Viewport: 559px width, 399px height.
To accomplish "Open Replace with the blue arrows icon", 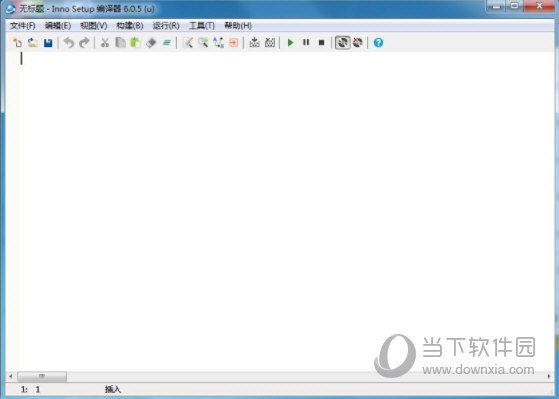I will [x=219, y=43].
